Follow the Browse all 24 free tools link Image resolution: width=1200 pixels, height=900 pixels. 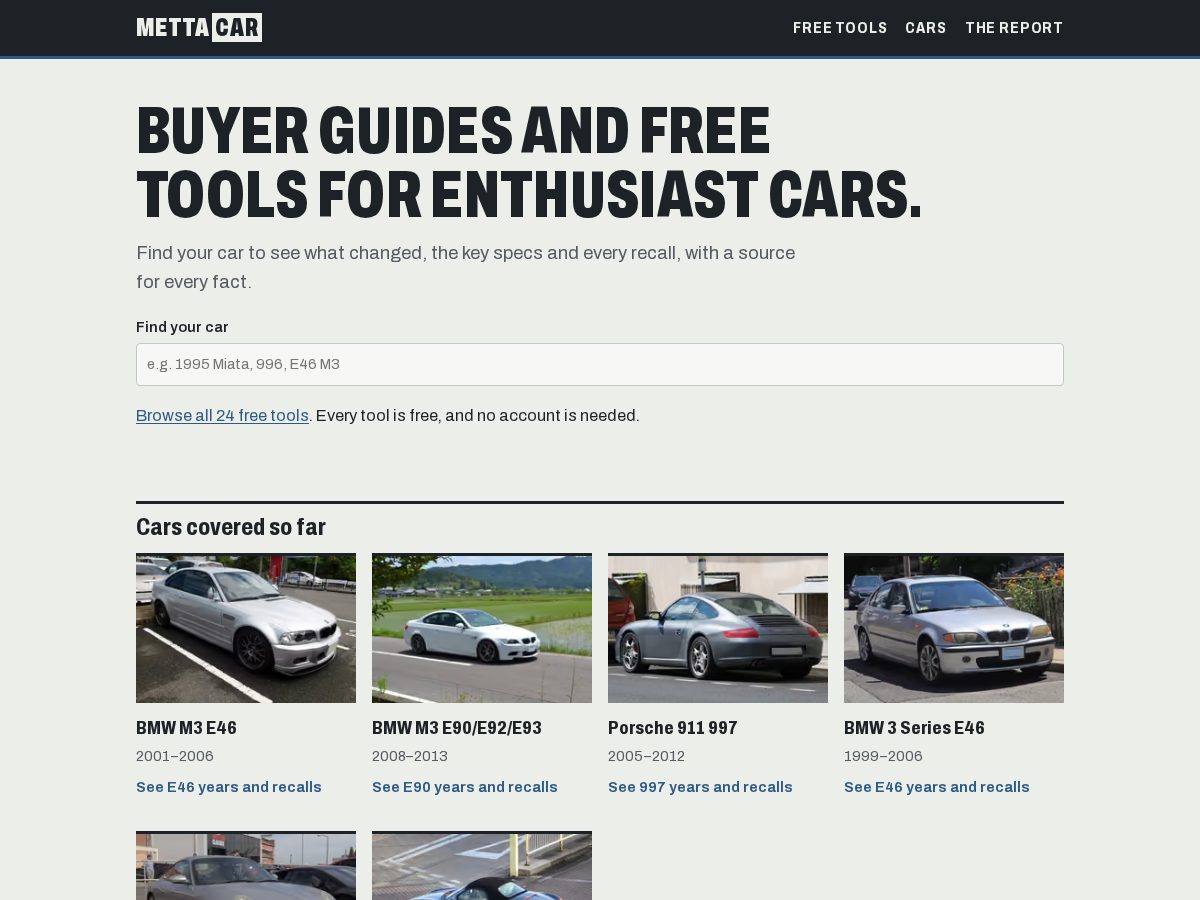pos(222,415)
